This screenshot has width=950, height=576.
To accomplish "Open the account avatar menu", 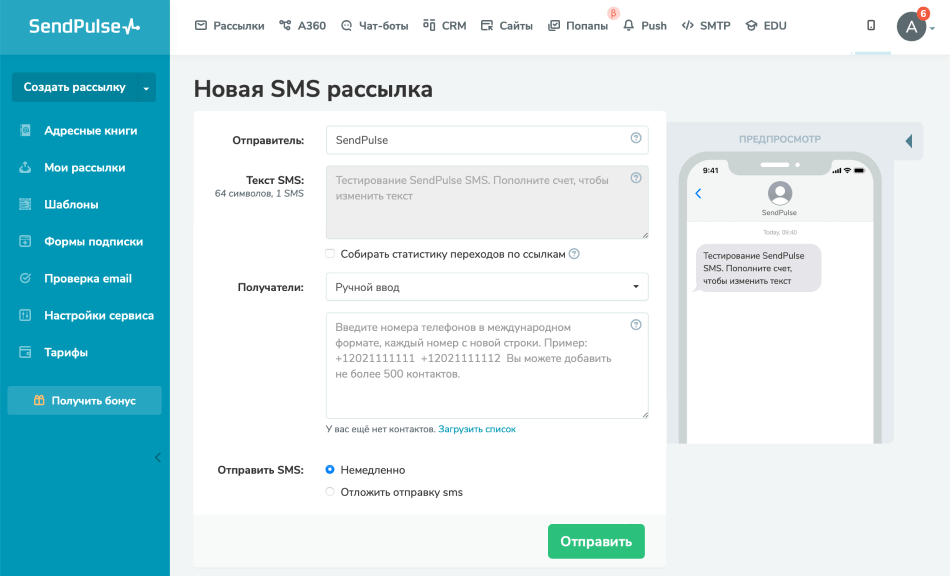I will [911, 27].
